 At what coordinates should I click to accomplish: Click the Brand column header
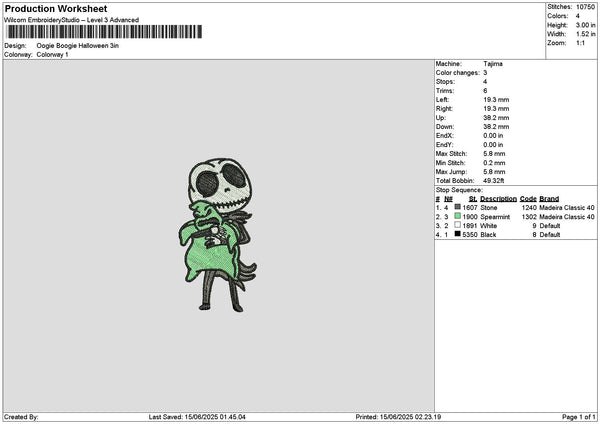point(549,199)
